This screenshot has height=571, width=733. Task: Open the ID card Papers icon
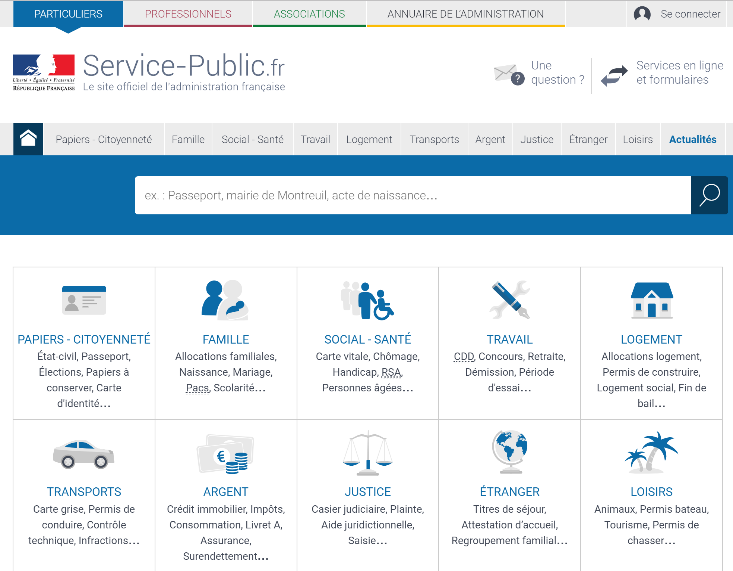click(84, 300)
